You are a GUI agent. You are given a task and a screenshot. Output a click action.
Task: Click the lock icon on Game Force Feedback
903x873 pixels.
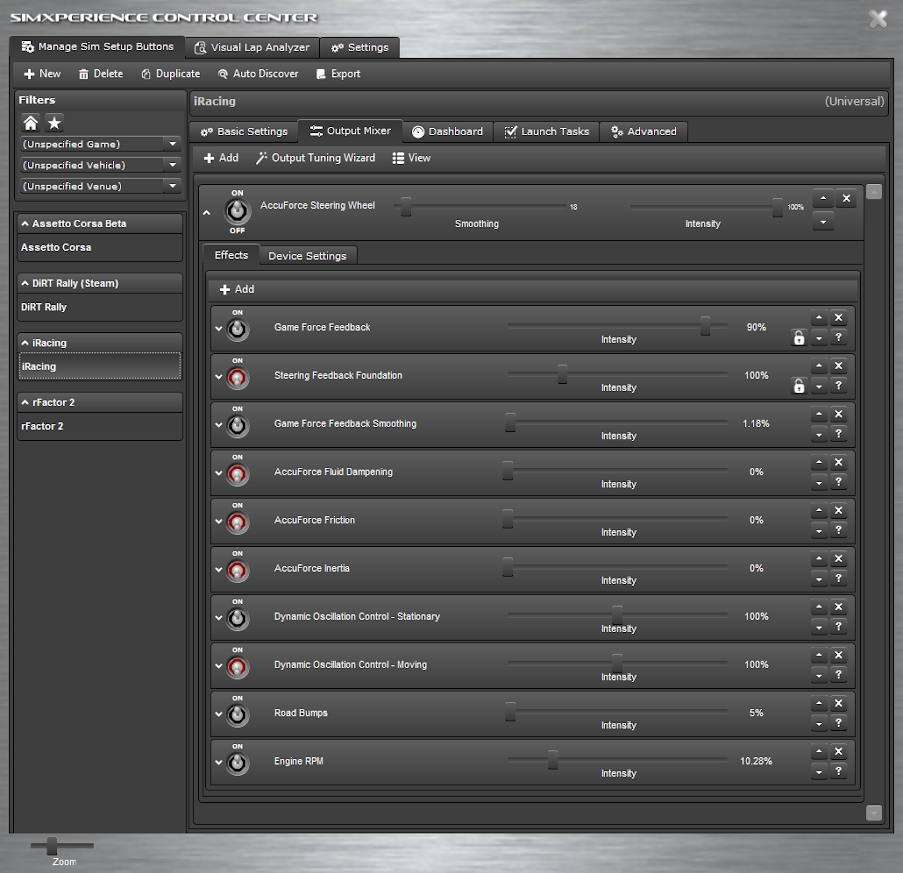[798, 337]
